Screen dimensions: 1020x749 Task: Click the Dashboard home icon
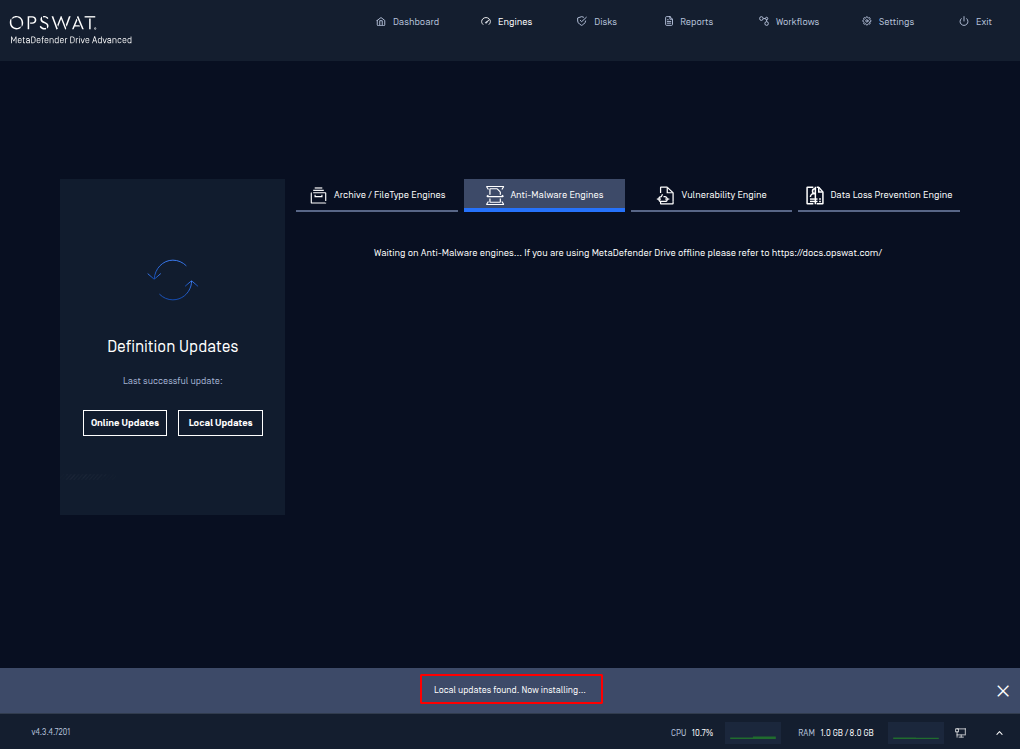[381, 21]
